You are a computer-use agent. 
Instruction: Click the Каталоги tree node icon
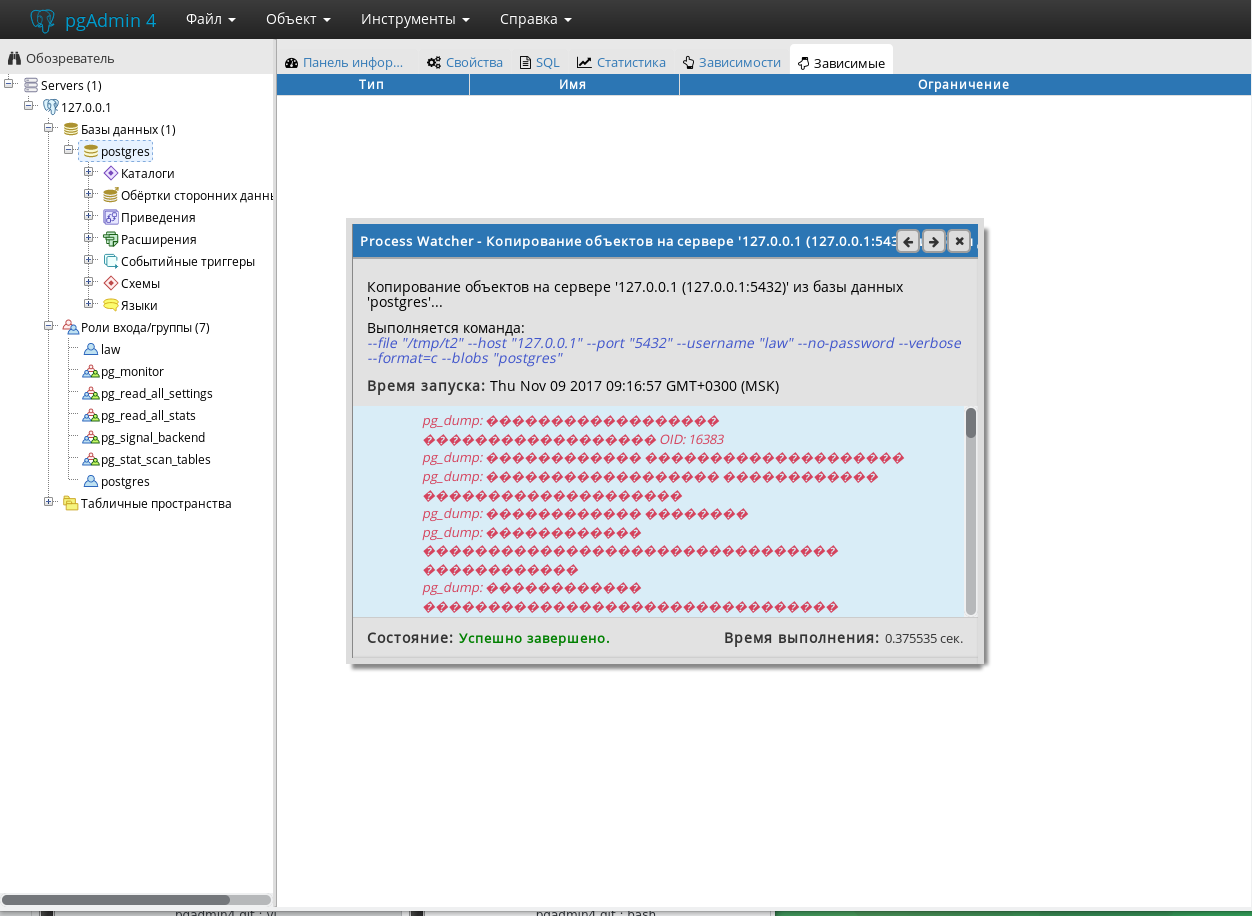[111, 173]
